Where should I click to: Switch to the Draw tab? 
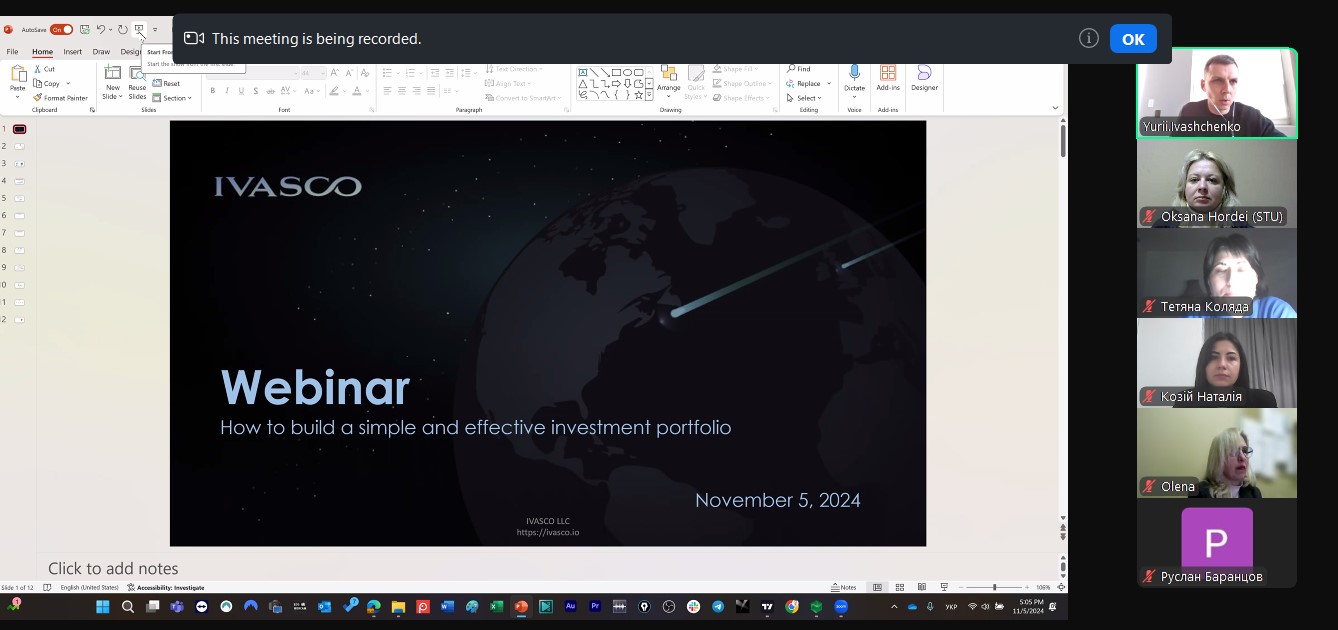[101, 52]
